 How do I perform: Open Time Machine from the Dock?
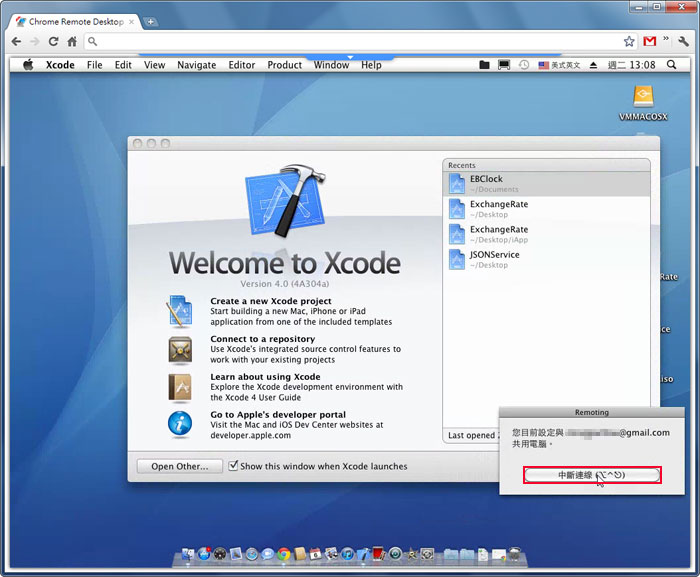point(396,554)
